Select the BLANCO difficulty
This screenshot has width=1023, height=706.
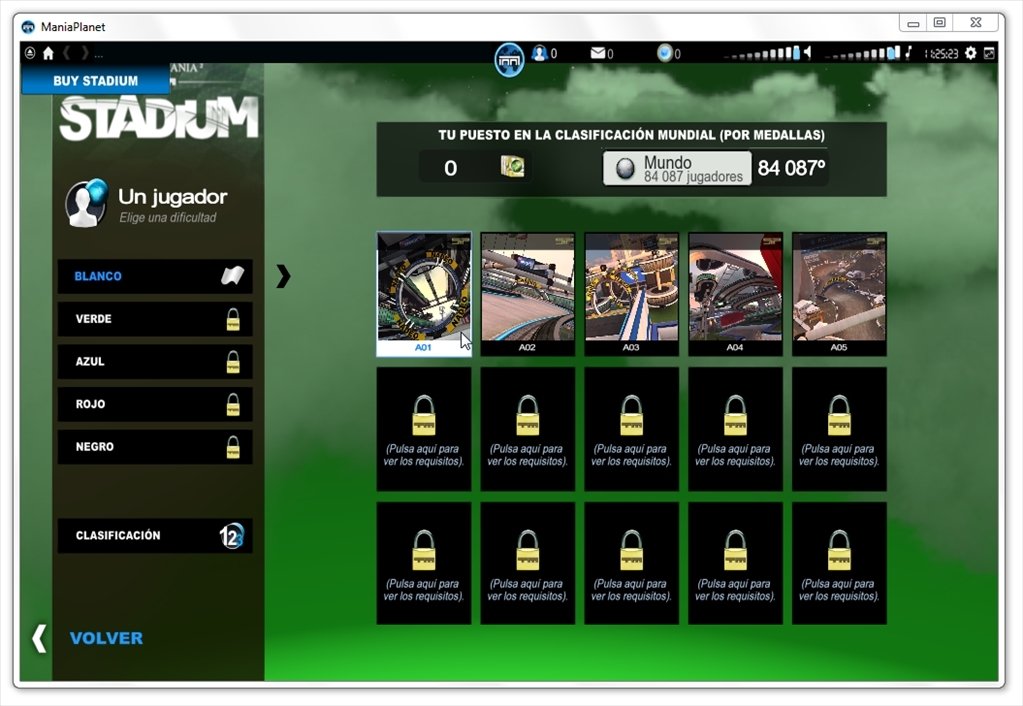(155, 276)
